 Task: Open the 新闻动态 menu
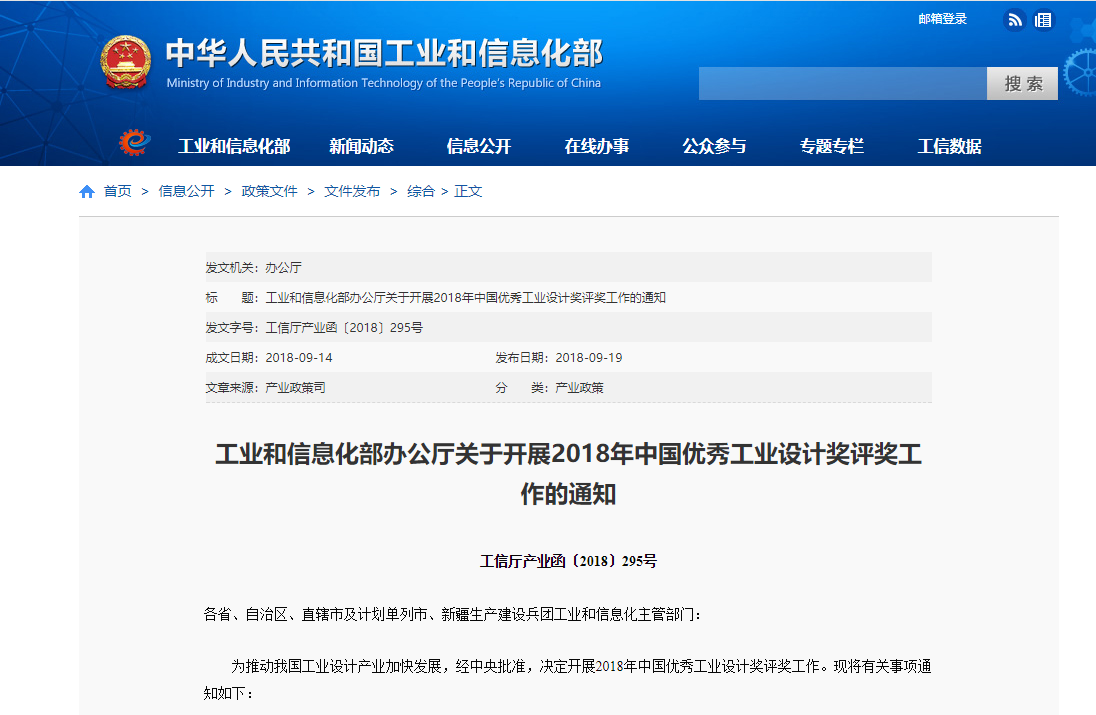click(x=363, y=145)
